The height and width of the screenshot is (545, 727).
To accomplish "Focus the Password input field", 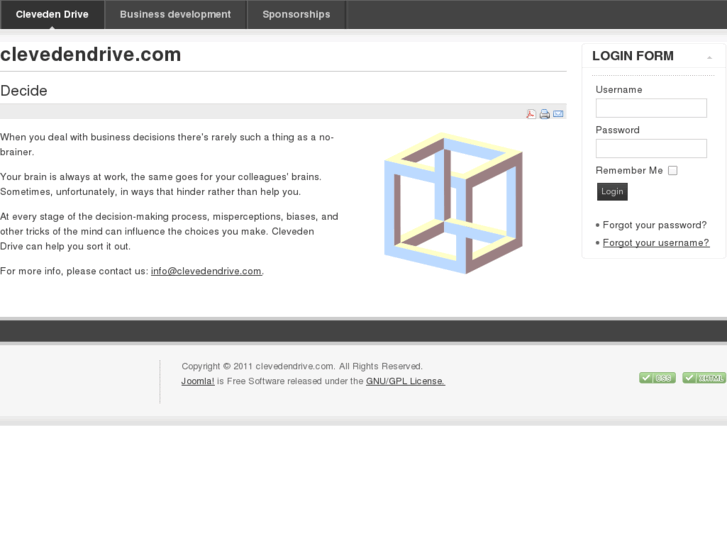I will pyautogui.click(x=651, y=148).
